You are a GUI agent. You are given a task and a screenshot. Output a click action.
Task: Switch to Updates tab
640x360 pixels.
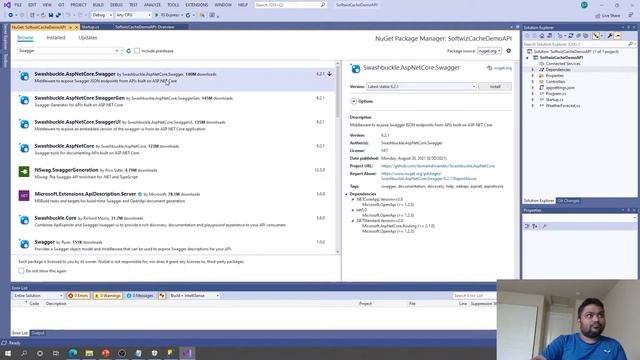(x=88, y=38)
